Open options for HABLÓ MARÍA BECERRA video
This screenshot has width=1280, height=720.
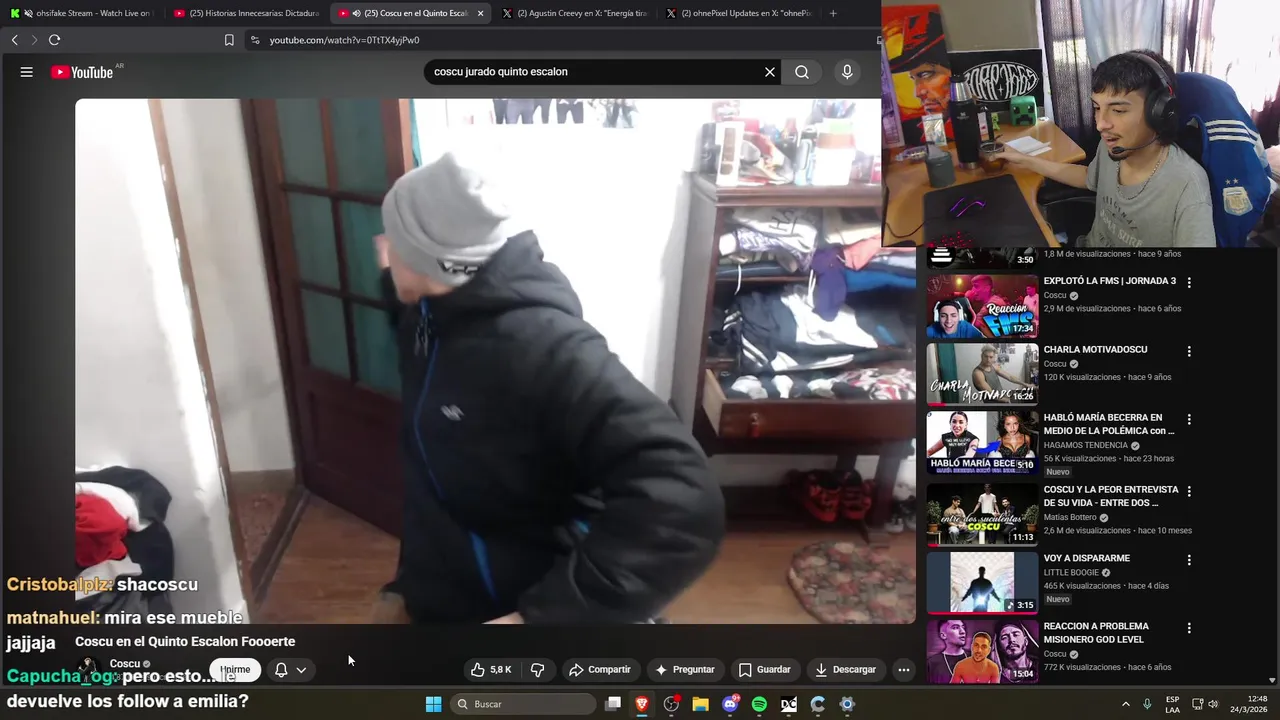[x=1189, y=419]
